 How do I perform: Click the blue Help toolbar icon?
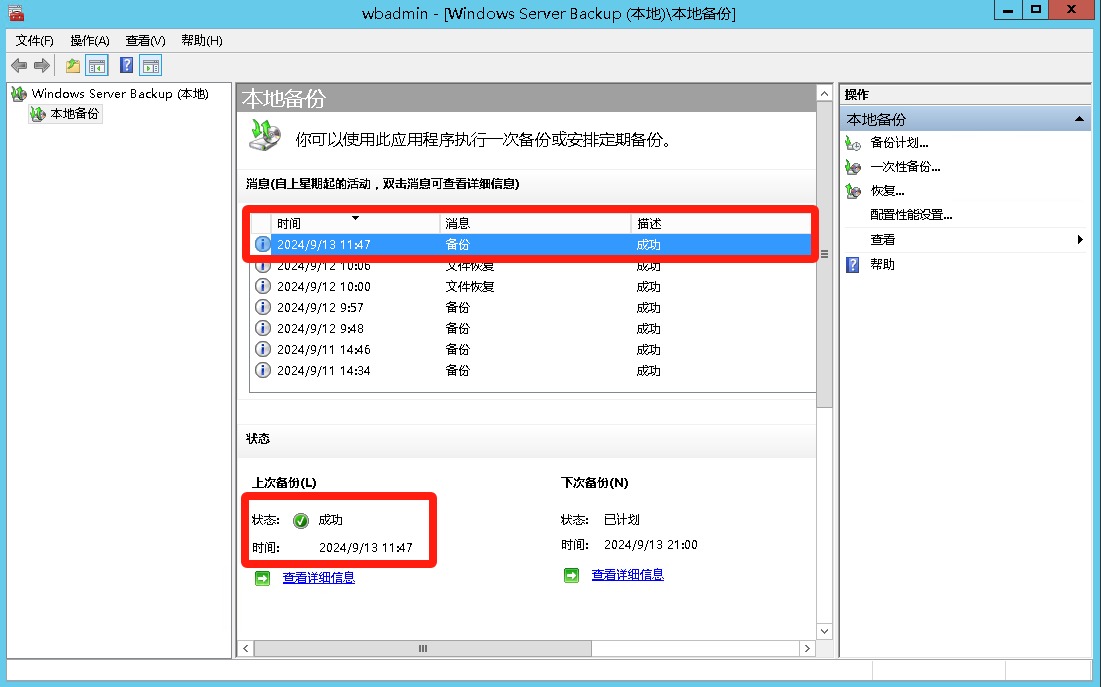click(x=127, y=66)
